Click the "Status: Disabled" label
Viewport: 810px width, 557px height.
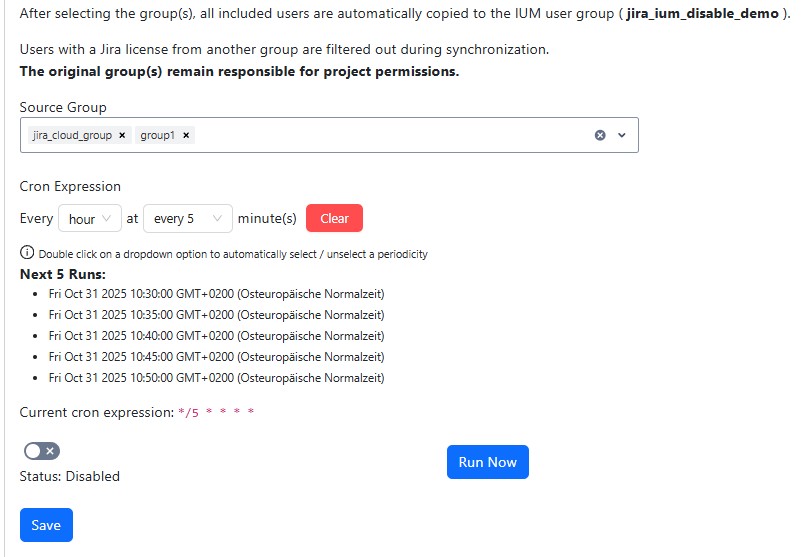click(x=70, y=476)
